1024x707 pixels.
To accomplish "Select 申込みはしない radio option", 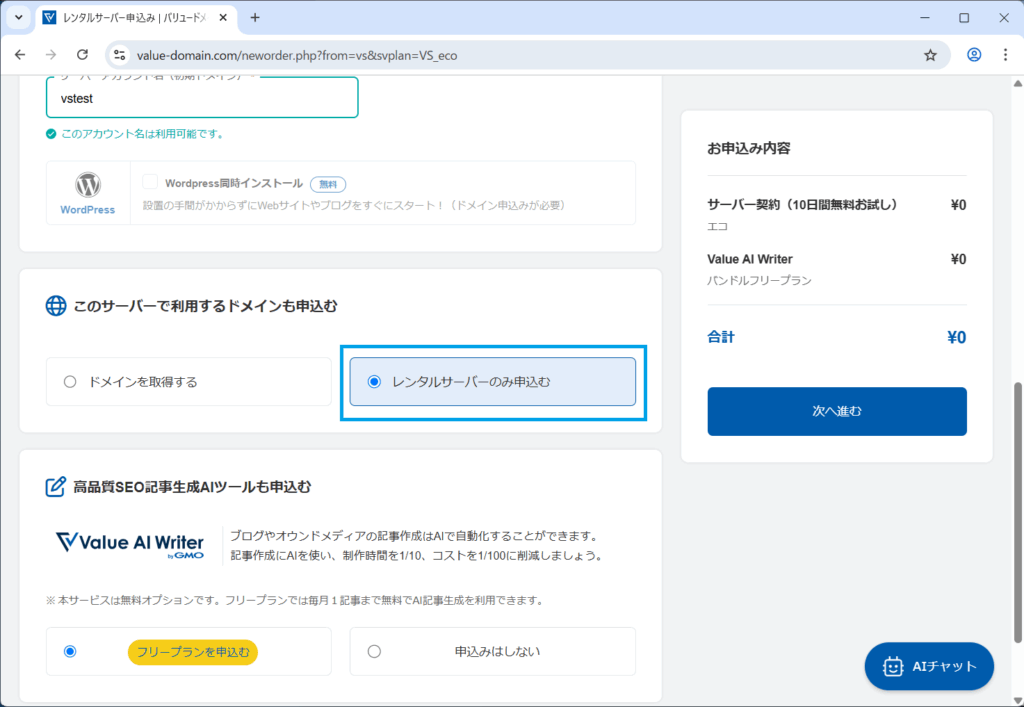I will tap(375, 652).
